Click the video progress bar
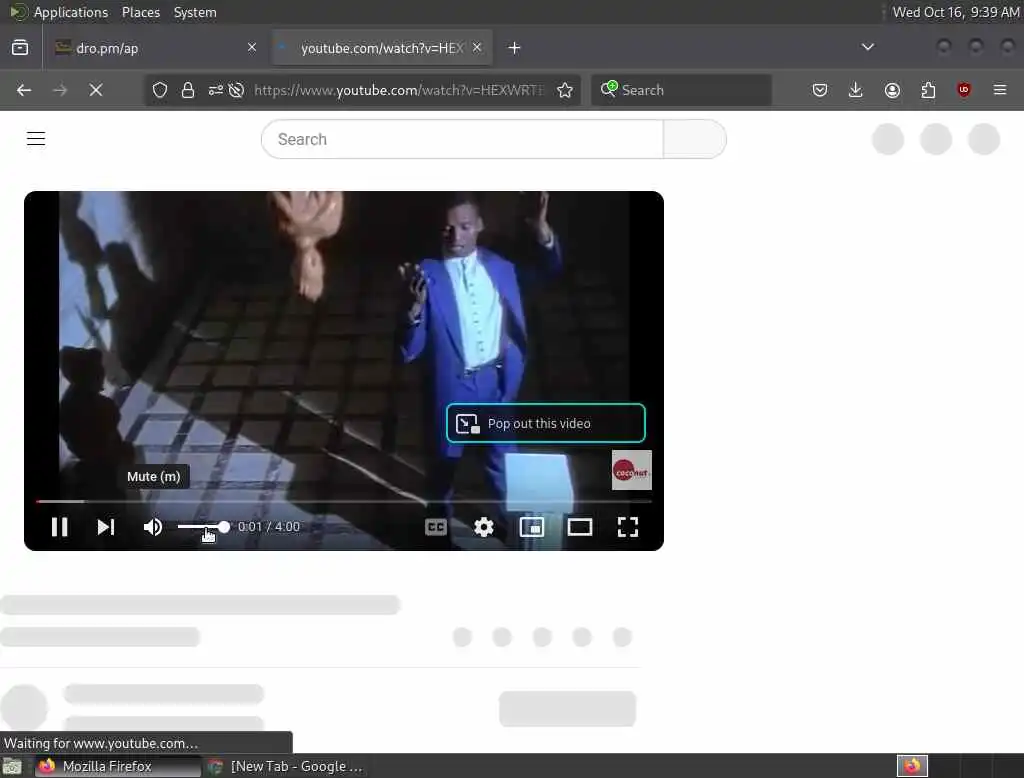The height and width of the screenshot is (778, 1024). point(344,501)
